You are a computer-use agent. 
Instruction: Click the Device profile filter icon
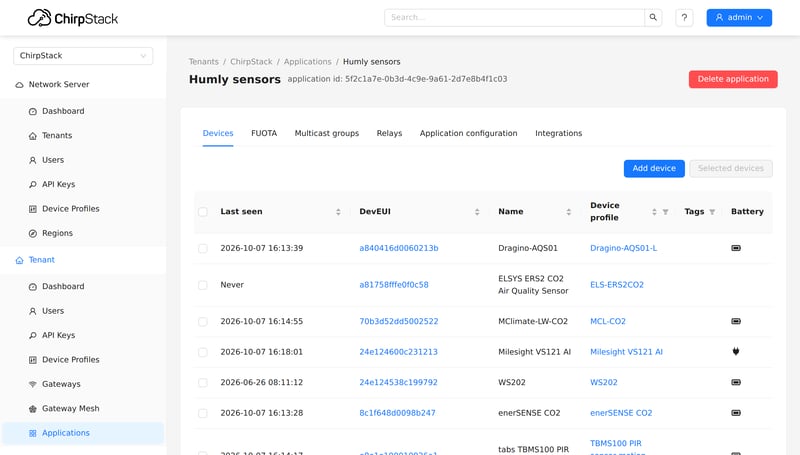(665, 212)
